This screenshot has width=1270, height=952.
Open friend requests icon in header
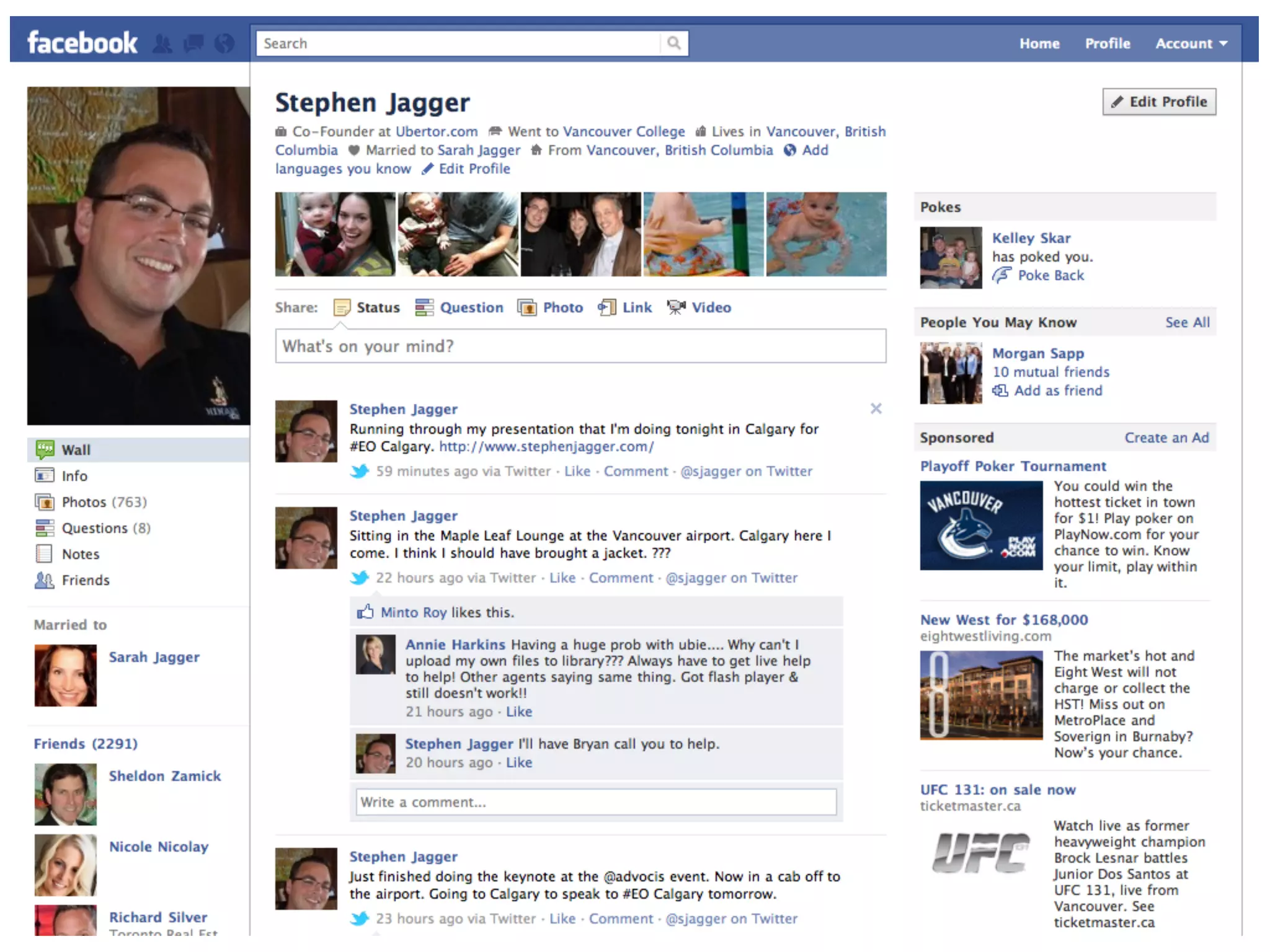point(162,43)
